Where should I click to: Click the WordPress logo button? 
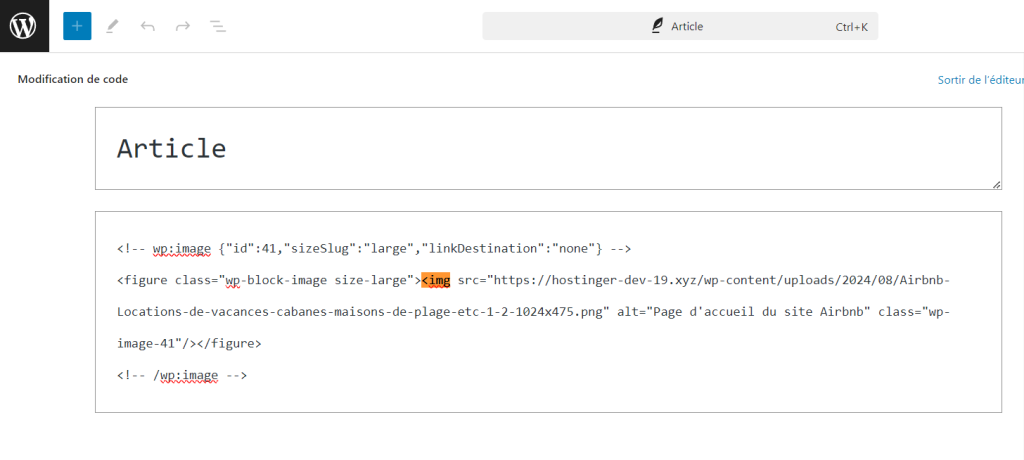pos(24,26)
